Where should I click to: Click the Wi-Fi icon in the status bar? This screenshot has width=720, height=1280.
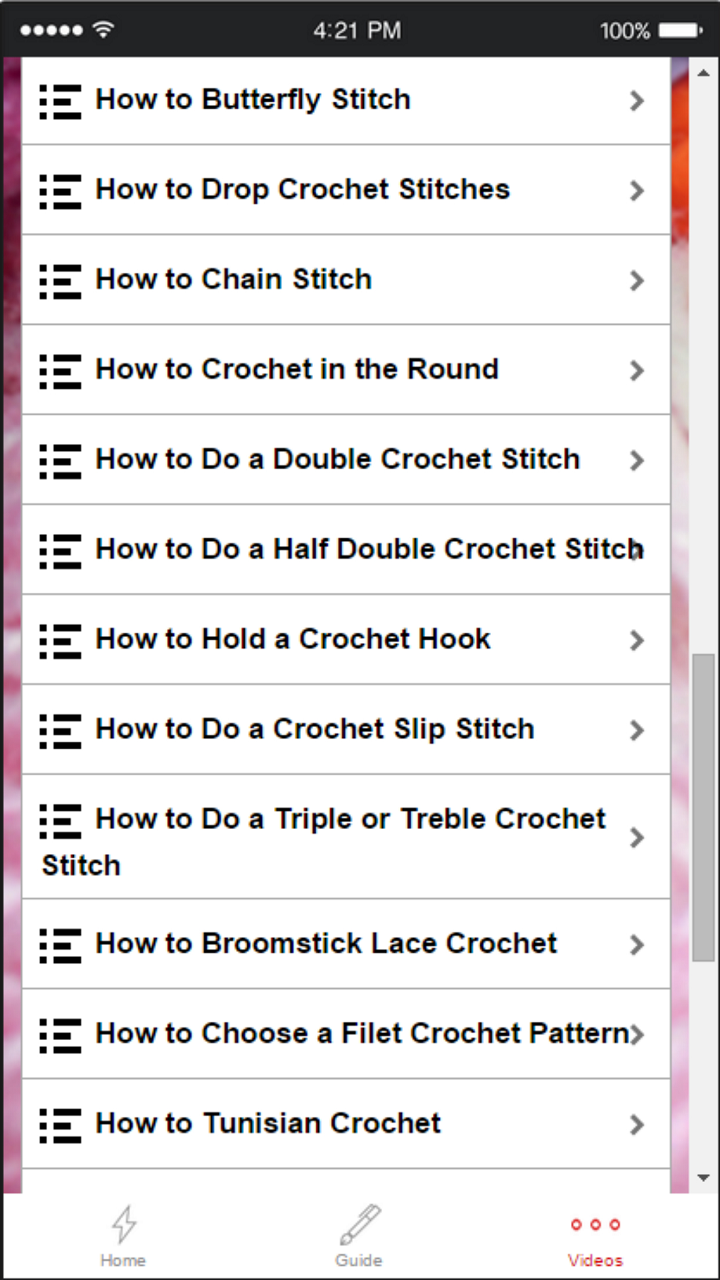pyautogui.click(x=103, y=29)
